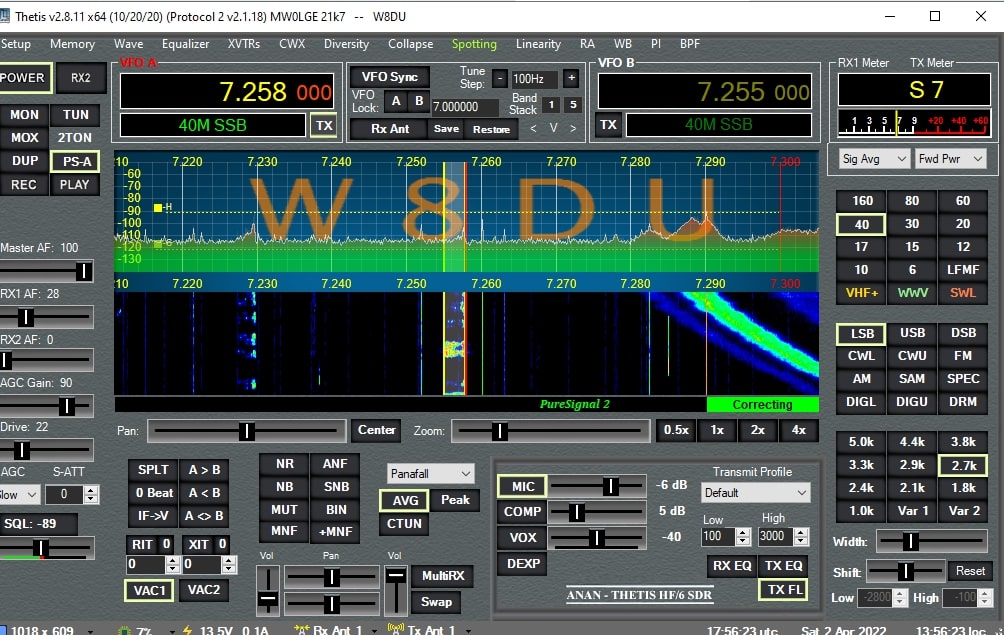This screenshot has width=1004, height=635.
Task: Open the TX EQ settings
Action: [x=784, y=566]
